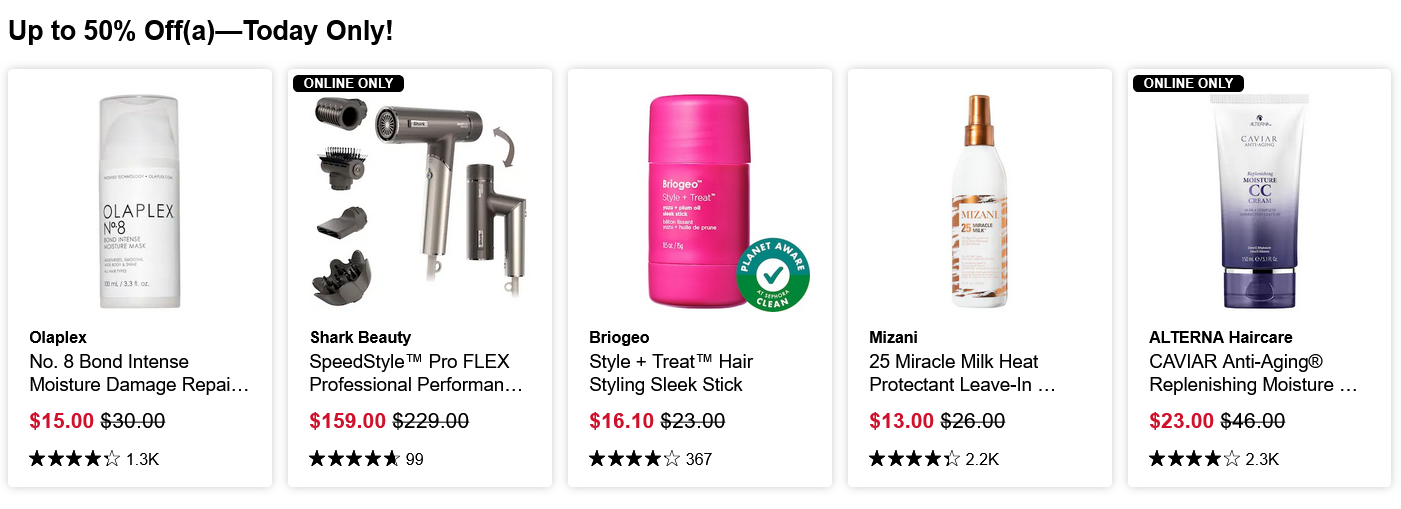Image resolution: width=1401 pixels, height=509 pixels.
Task: Open the ALTERNA Caviar CC Cream tube image
Action: [x=1259, y=201]
